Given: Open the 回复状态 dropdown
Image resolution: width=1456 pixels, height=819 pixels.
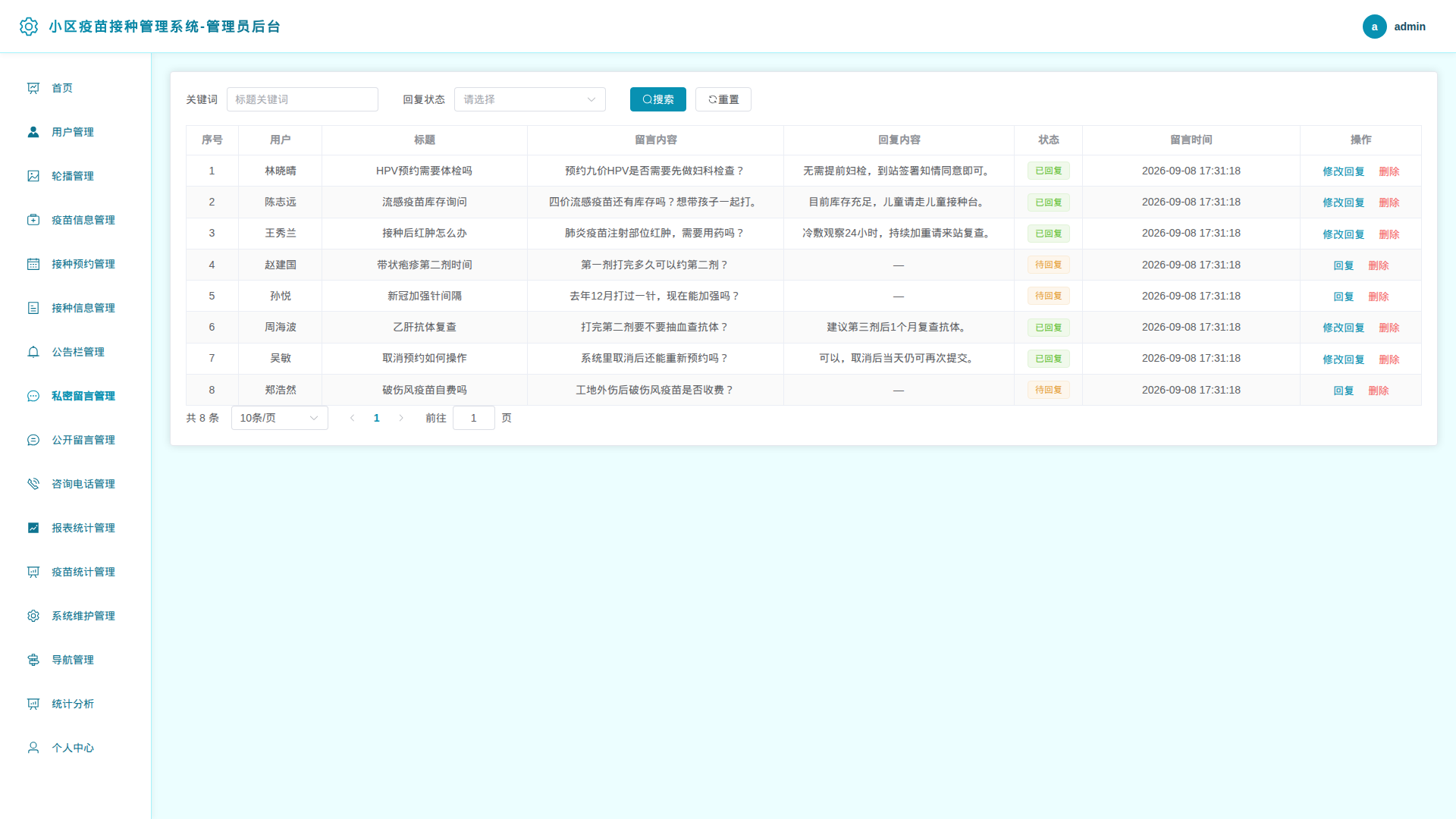Looking at the screenshot, I should coord(530,99).
